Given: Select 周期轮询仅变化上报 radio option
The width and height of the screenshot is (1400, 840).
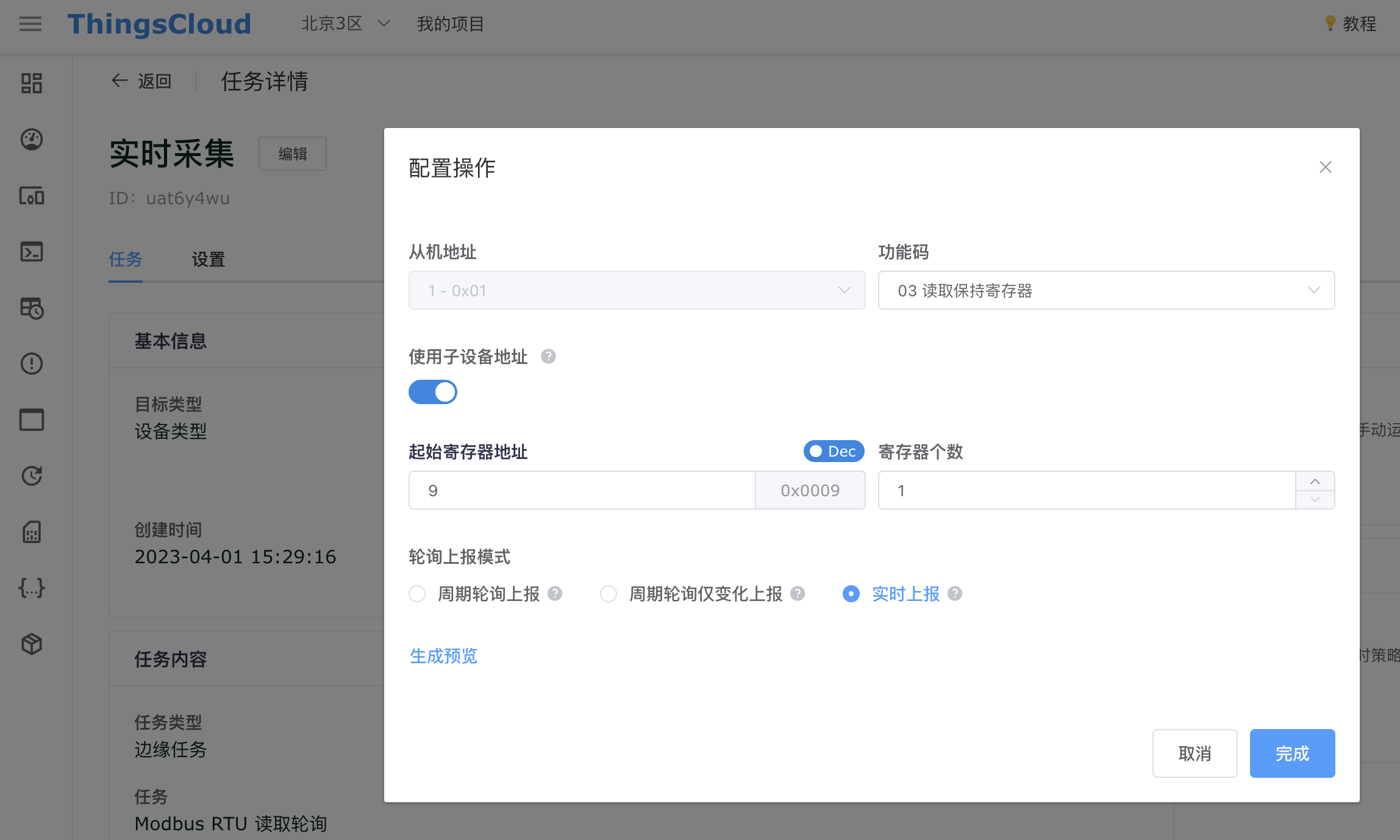Looking at the screenshot, I should [609, 594].
